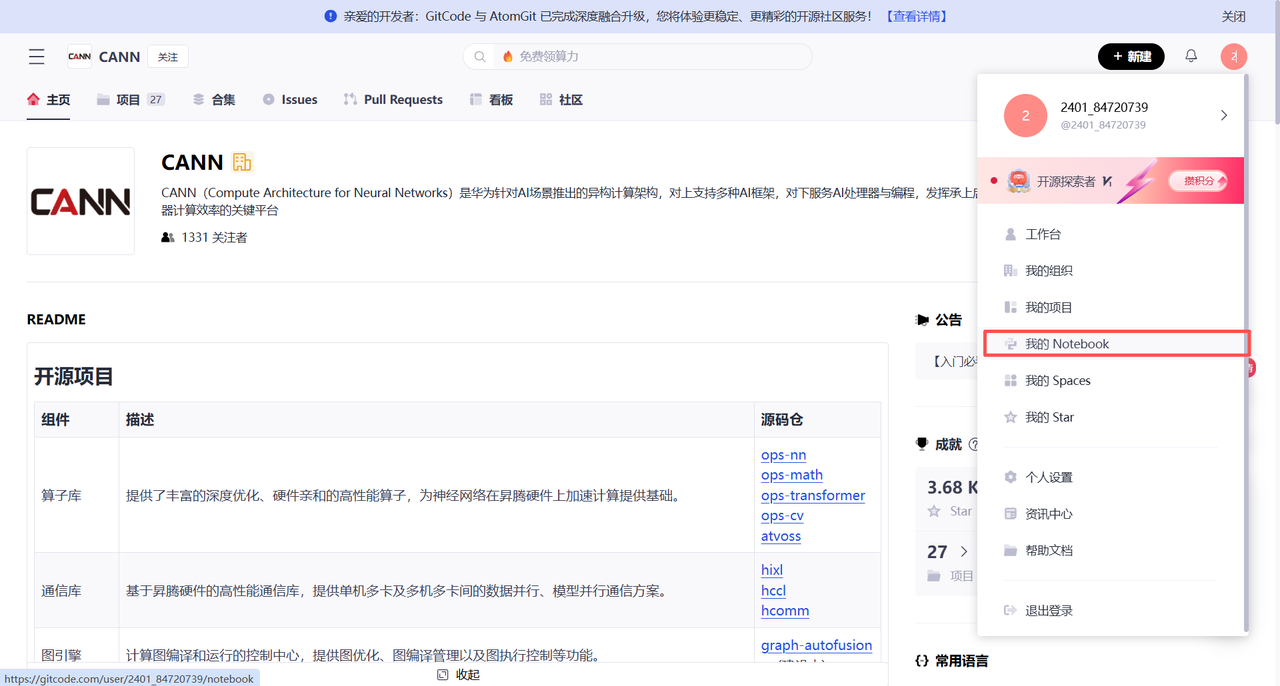The height and width of the screenshot is (686, 1280).
Task: Click the 常用语言 braces icon
Action: pos(922,661)
